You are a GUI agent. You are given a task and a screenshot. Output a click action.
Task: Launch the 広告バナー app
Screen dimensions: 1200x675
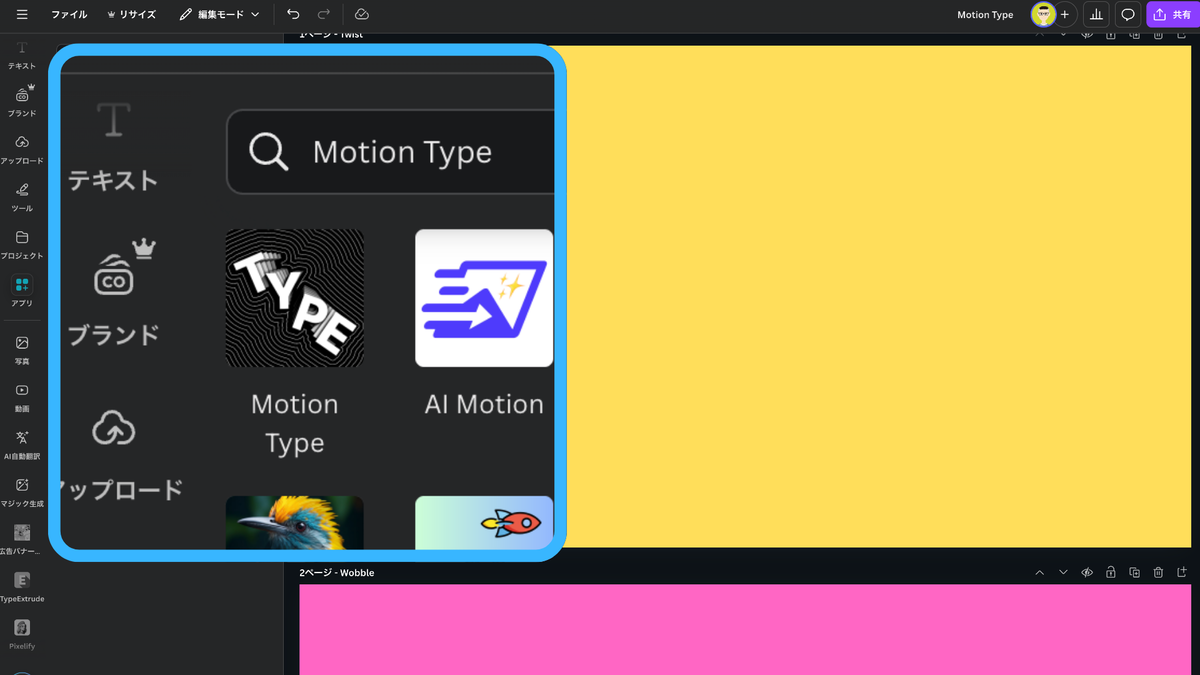click(22, 540)
